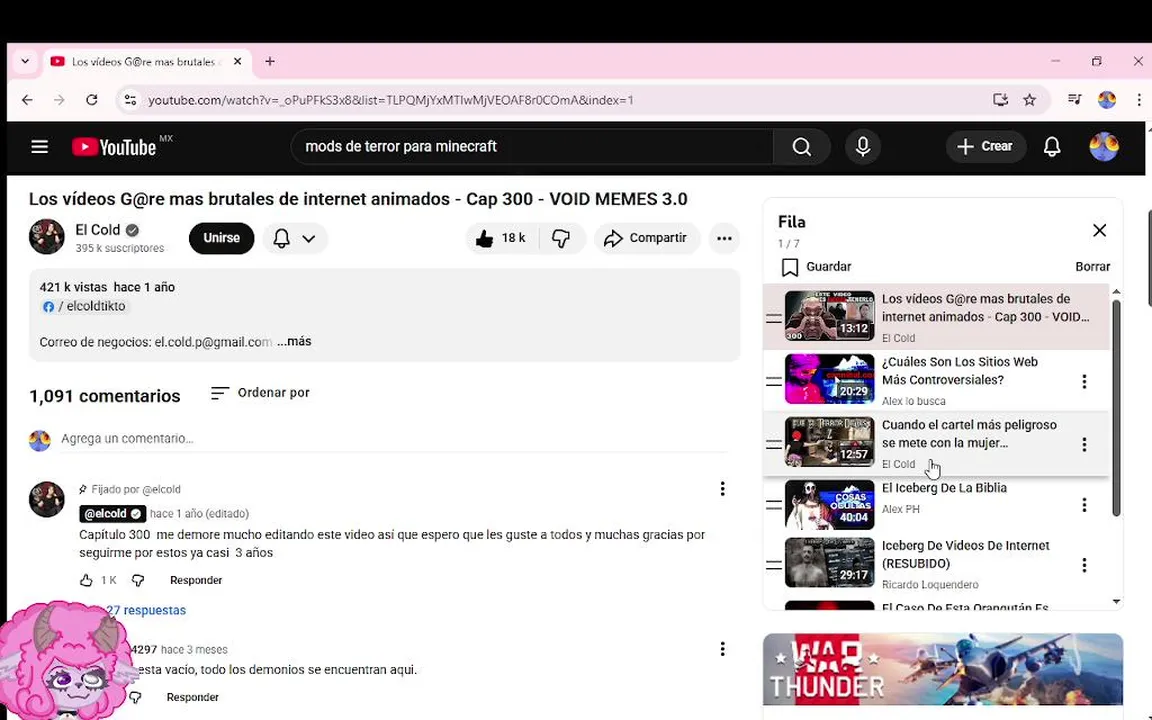Open @elcold handle in pinned comment

point(112,514)
